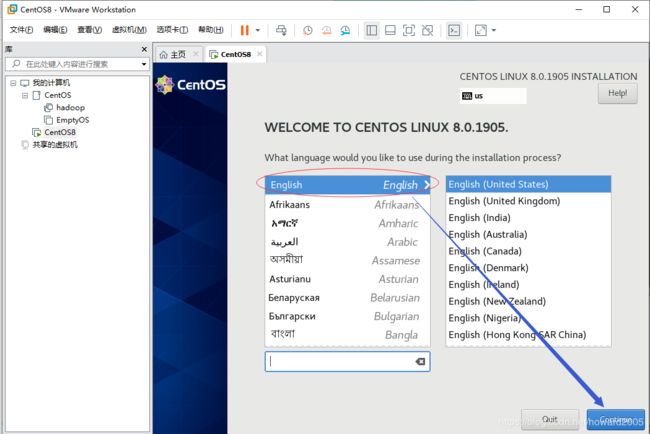This screenshot has height=434, width=650.
Task: Select Bulgarian in the language list
Action: click(x=347, y=316)
